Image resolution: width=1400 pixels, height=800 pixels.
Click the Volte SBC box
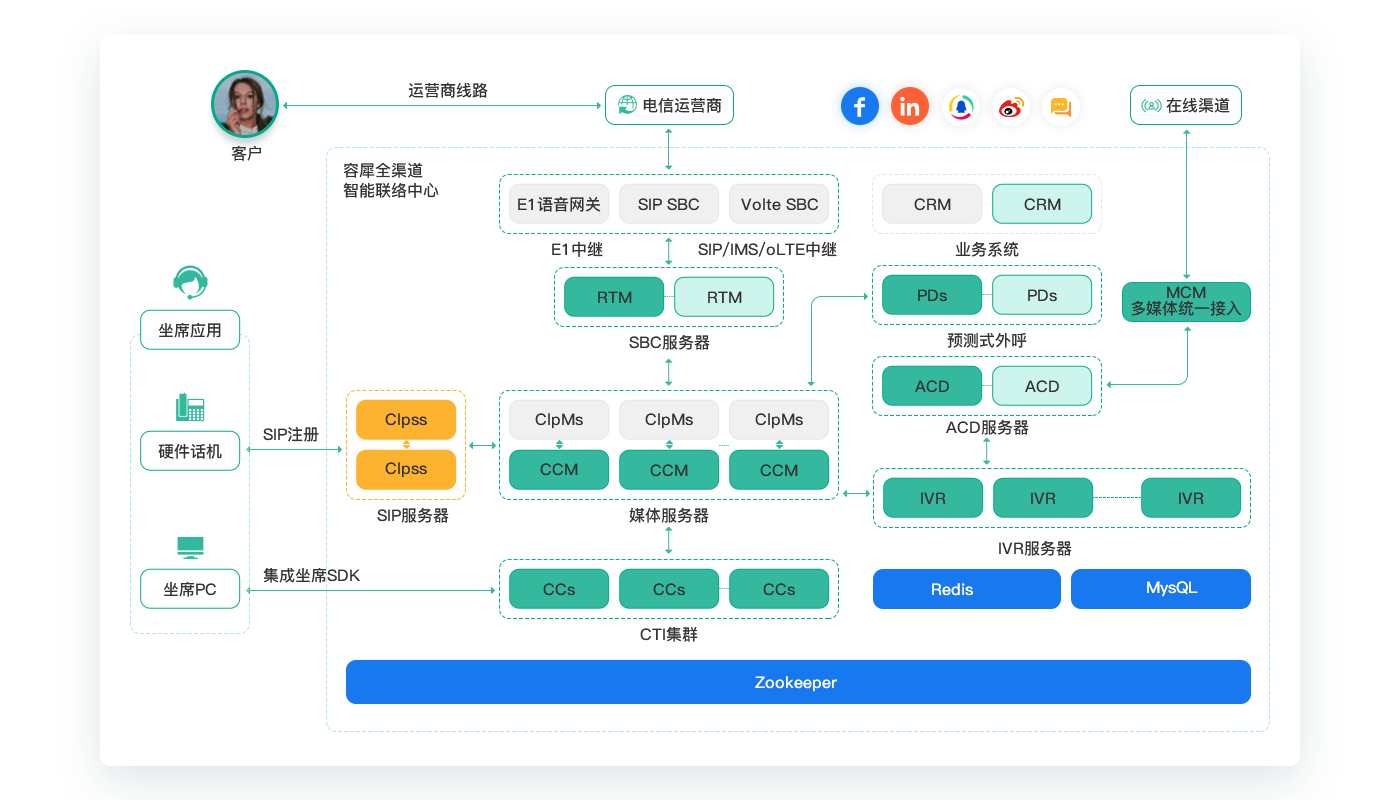779,203
